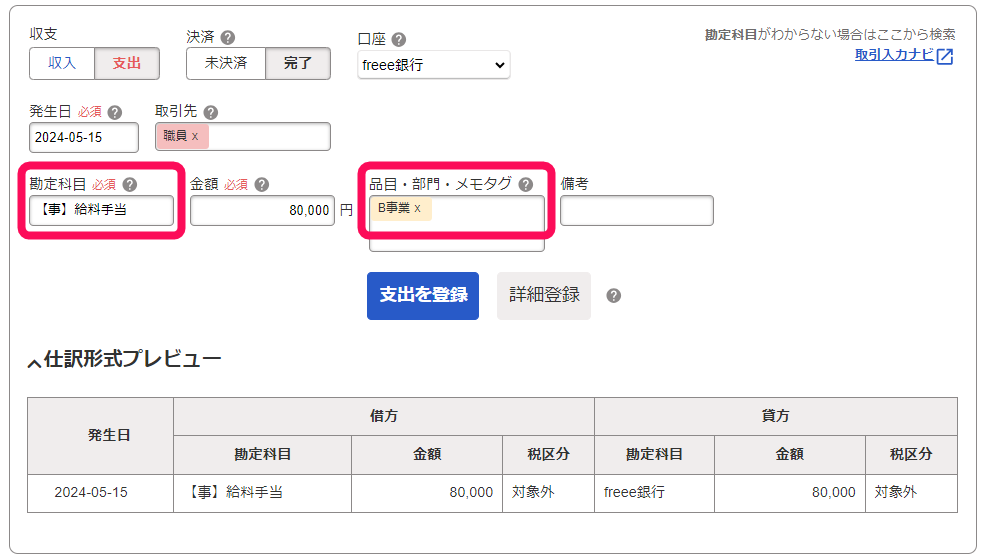Screen dimensions: 985x560
Task: Click debit amount cell 80,000
Action: pos(427,493)
